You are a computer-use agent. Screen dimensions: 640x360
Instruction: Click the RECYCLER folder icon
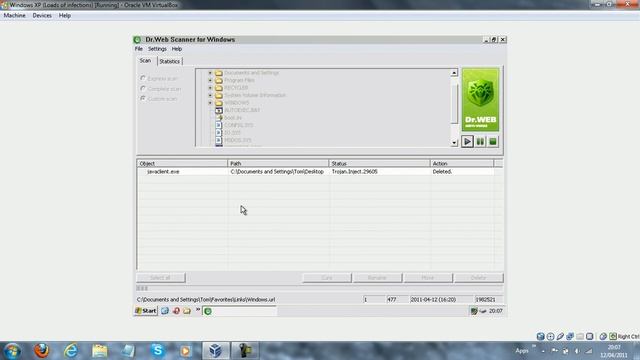(x=219, y=88)
